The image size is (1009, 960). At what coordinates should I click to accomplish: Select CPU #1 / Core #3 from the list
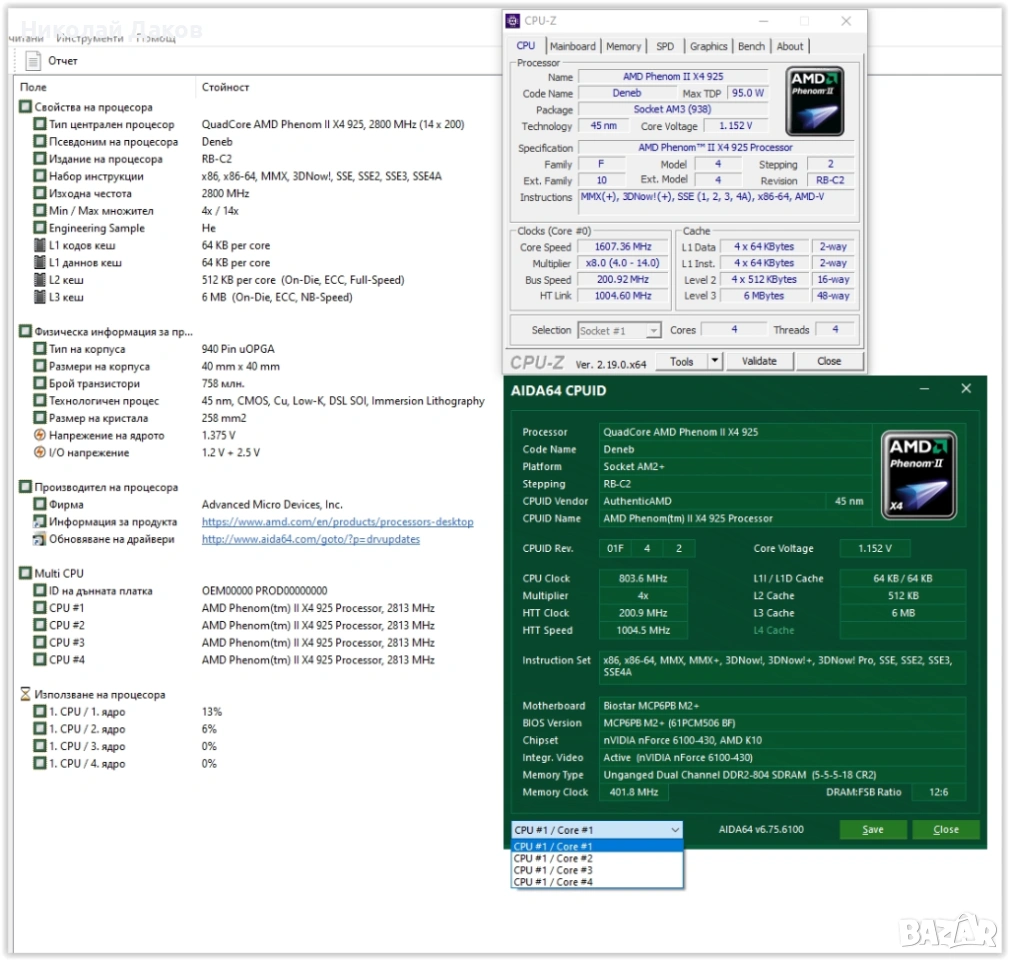pos(553,870)
